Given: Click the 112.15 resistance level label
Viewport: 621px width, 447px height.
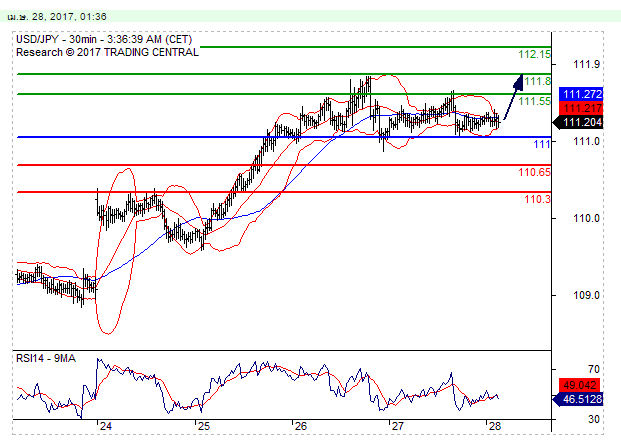Looking at the screenshot, I should [534, 54].
